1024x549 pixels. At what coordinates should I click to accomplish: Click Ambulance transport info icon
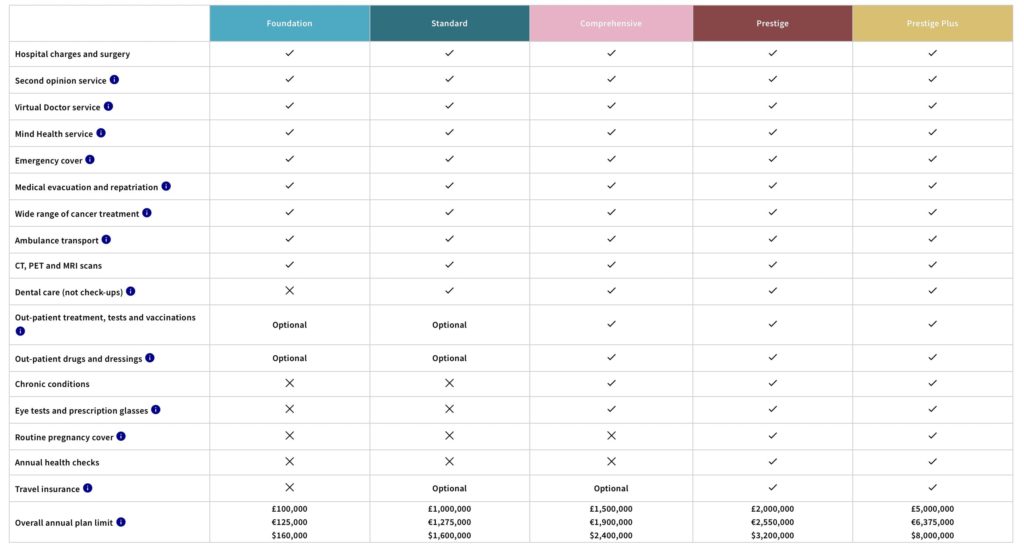(106, 239)
